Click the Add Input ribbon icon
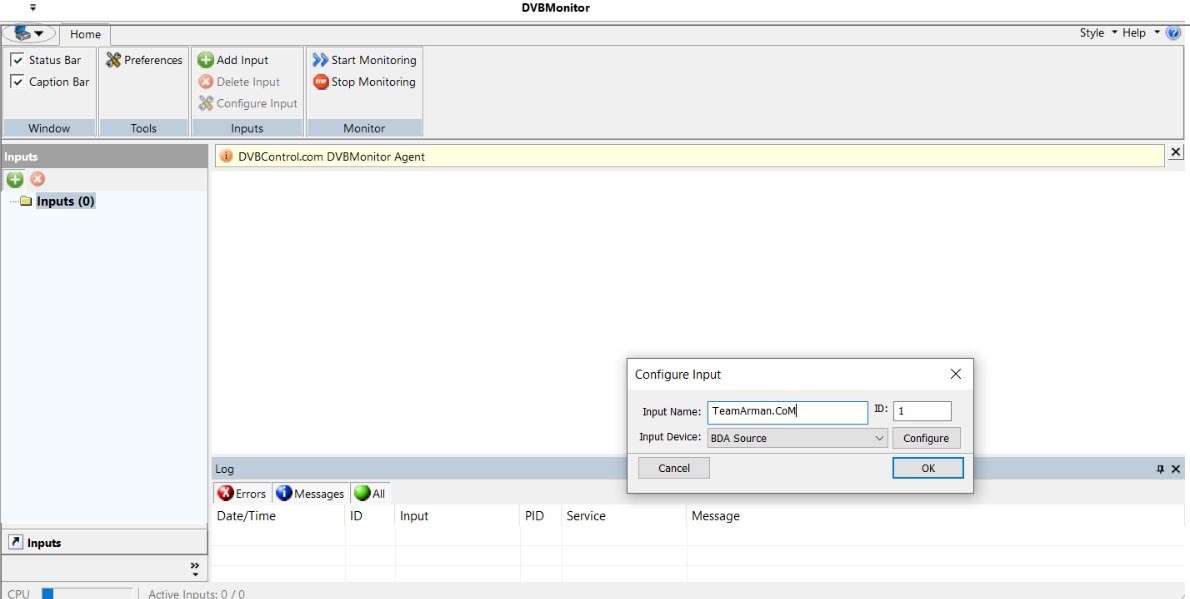The height and width of the screenshot is (599, 1190). coord(206,60)
